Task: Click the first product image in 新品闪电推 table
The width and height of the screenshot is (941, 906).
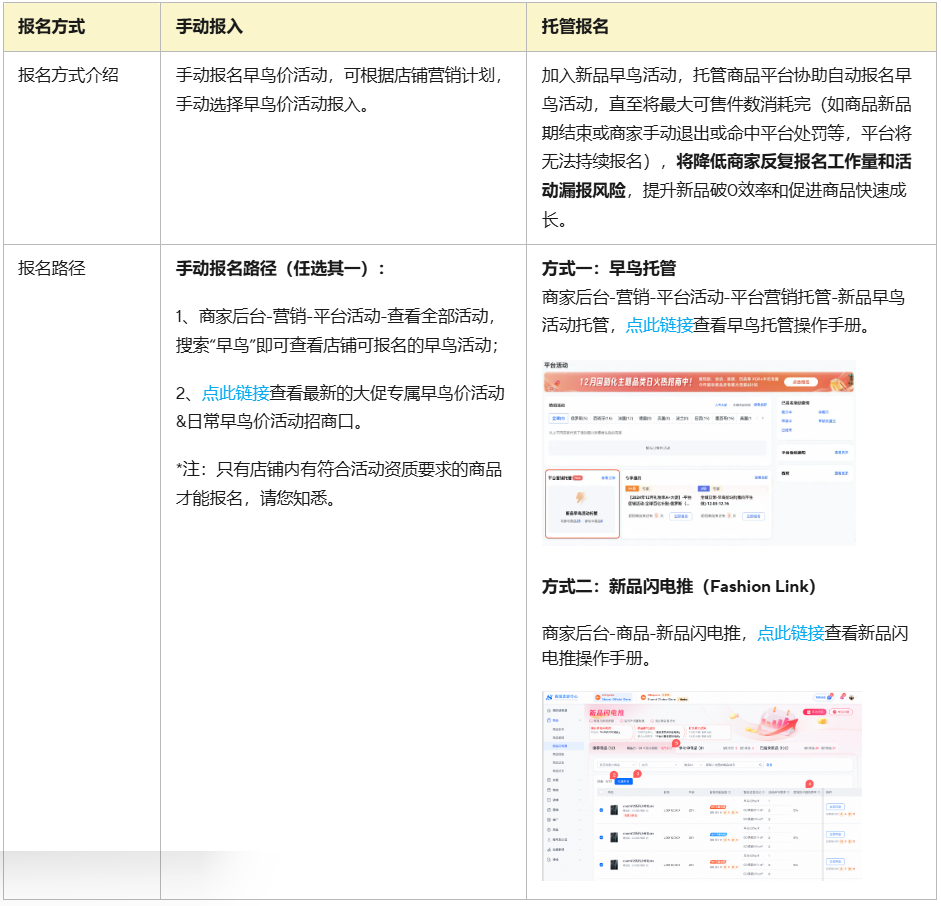Action: point(613,810)
